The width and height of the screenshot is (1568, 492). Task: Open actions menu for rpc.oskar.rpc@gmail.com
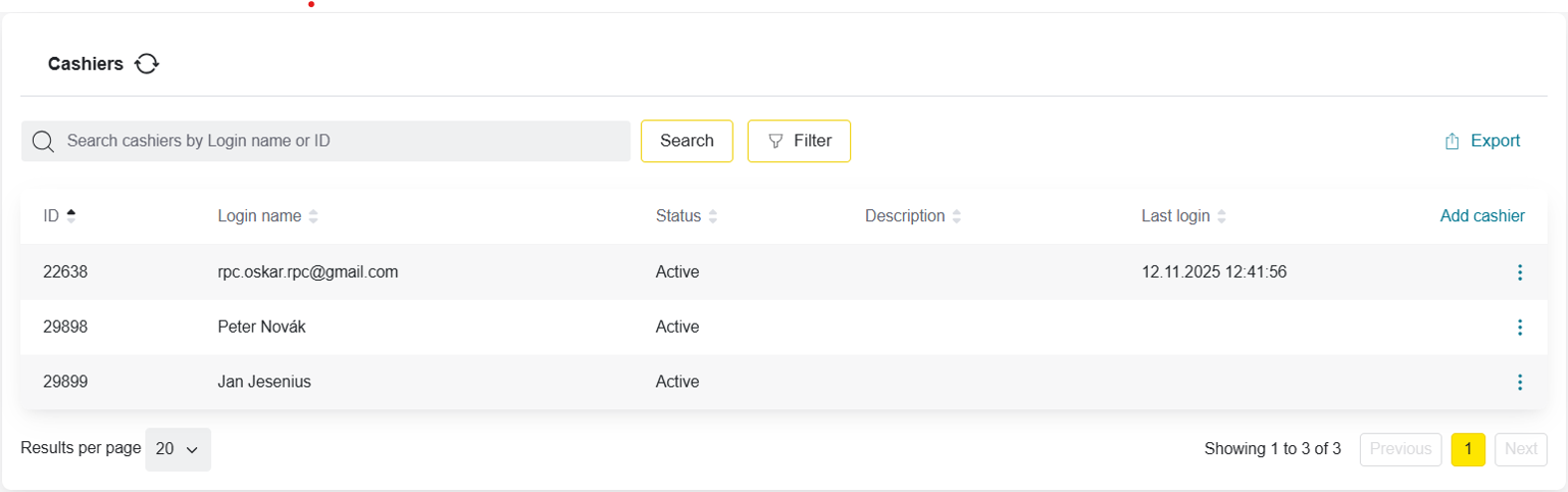1519,272
